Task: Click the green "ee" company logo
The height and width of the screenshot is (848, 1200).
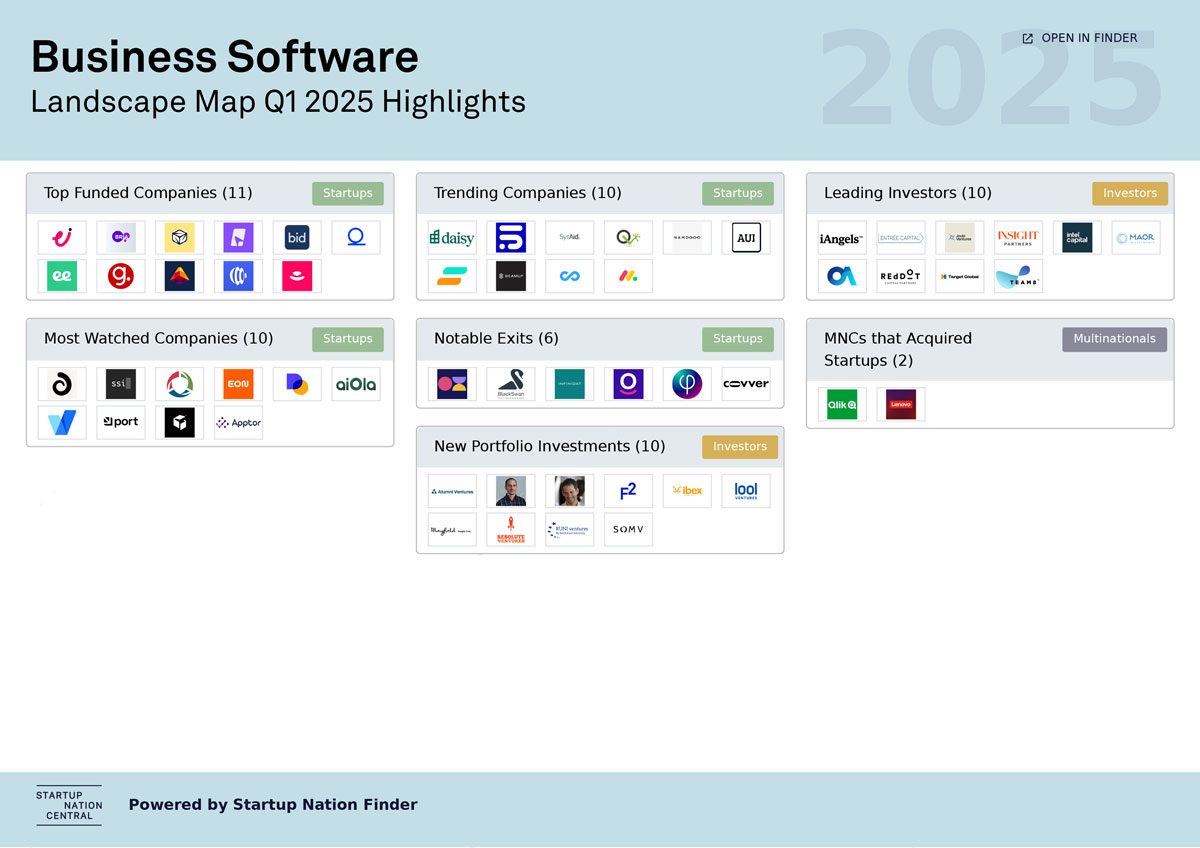Action: (x=62, y=276)
